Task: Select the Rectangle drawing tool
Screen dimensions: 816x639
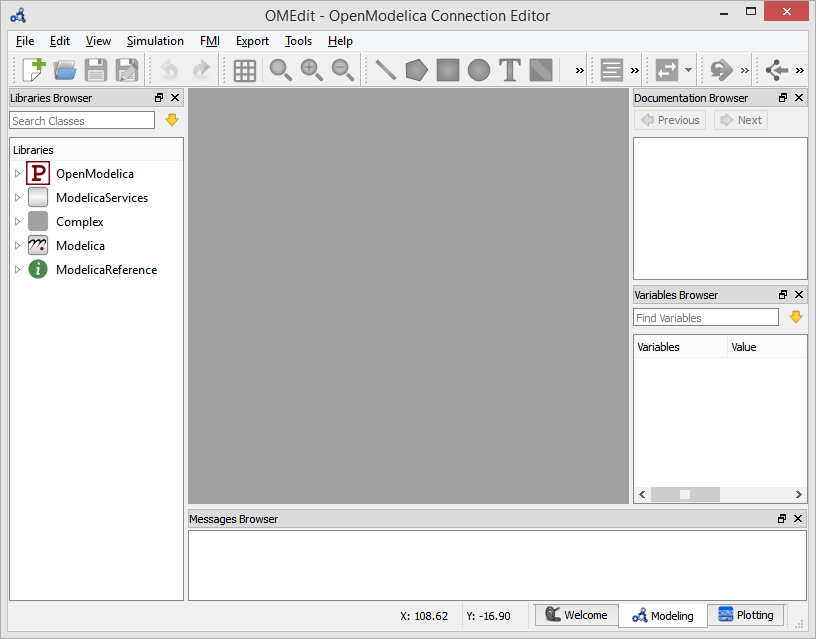Action: tap(448, 70)
